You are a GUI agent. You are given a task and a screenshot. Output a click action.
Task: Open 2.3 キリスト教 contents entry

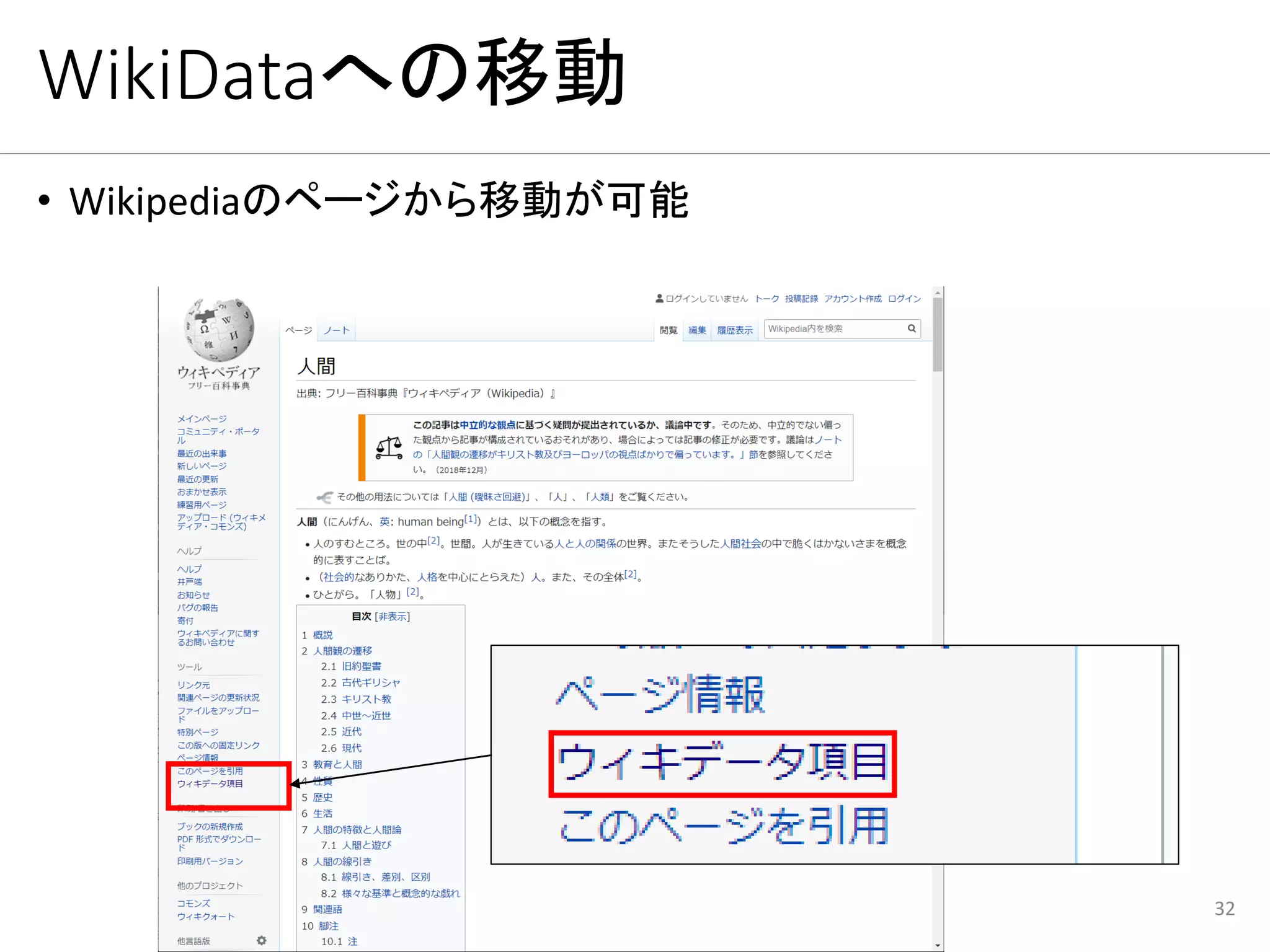[x=366, y=699]
